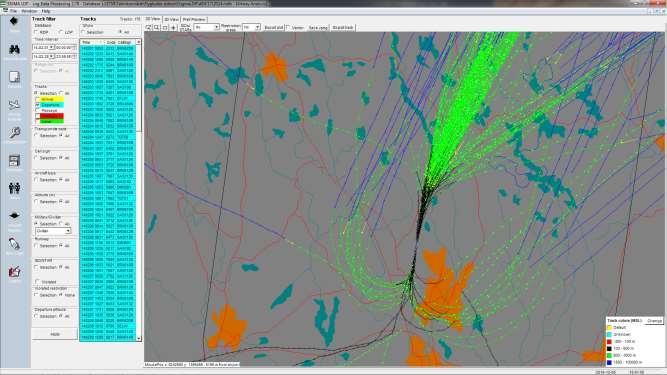Select the aircraft icon in left sidebar
Viewport: 667px width, 375px height.
[14, 105]
